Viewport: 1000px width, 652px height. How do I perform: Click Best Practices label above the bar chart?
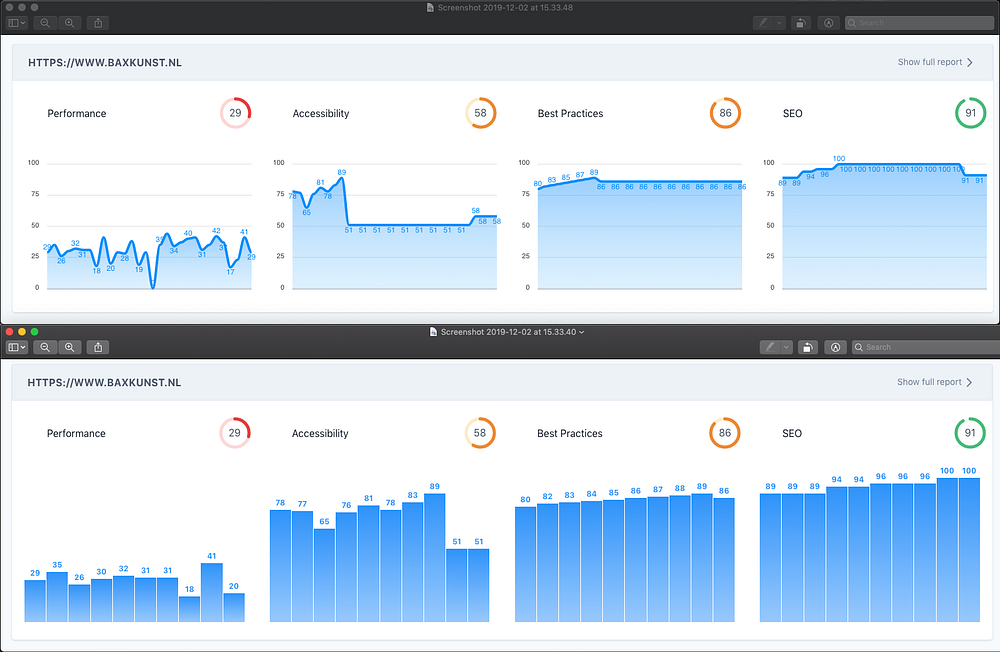[570, 433]
